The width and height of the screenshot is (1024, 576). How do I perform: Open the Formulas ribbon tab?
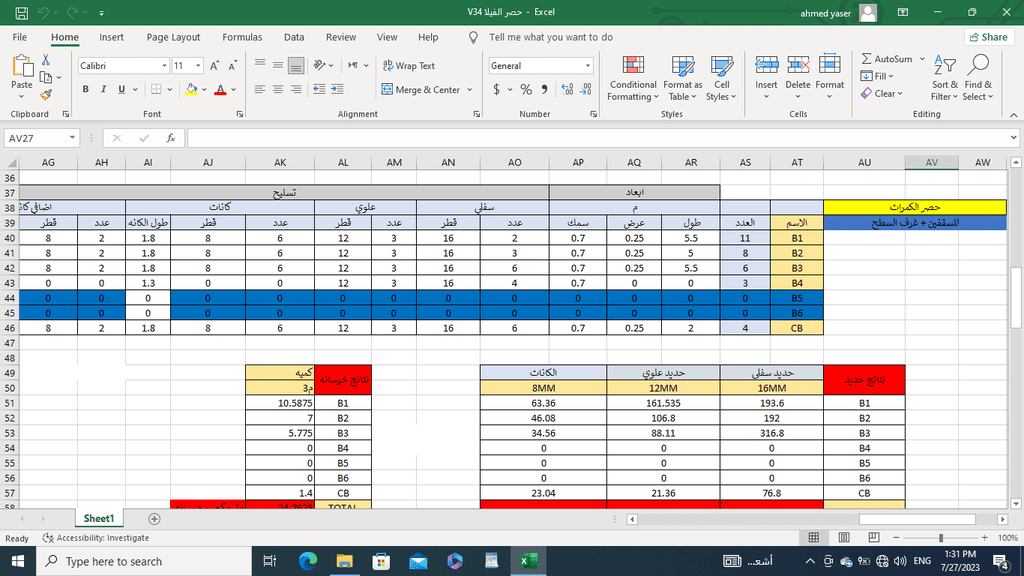[x=242, y=37]
